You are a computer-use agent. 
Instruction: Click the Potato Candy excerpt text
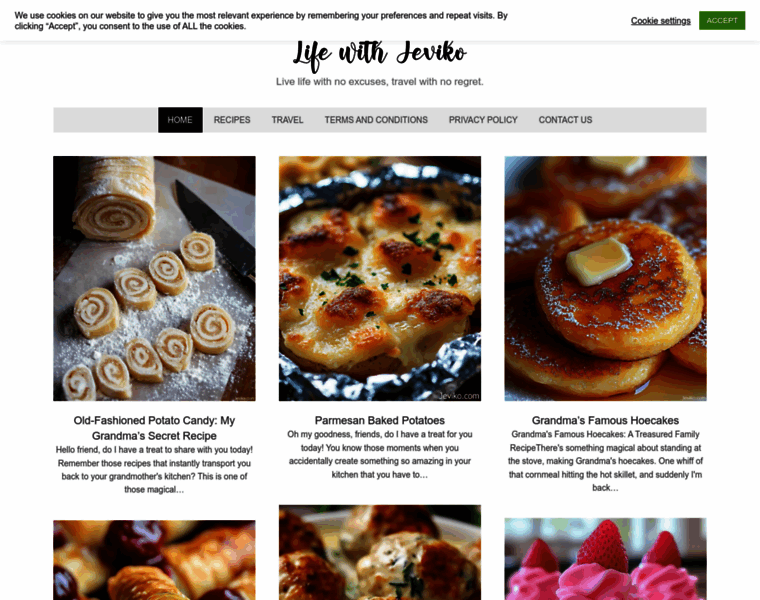pyautogui.click(x=154, y=470)
